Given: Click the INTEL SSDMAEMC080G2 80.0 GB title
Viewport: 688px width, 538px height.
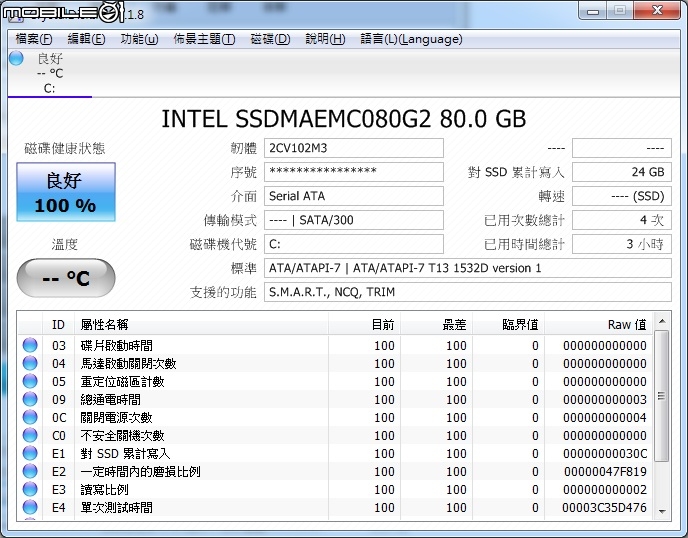Looking at the screenshot, I should [x=344, y=119].
